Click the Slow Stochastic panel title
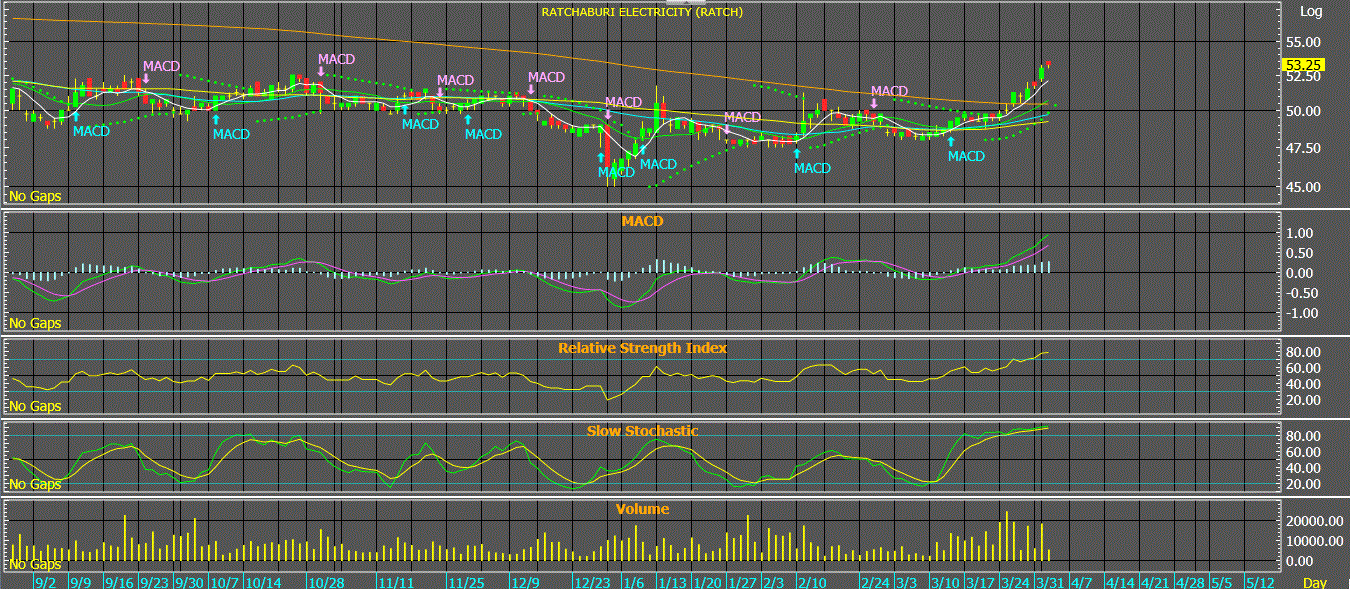1350x589 pixels. coord(642,431)
